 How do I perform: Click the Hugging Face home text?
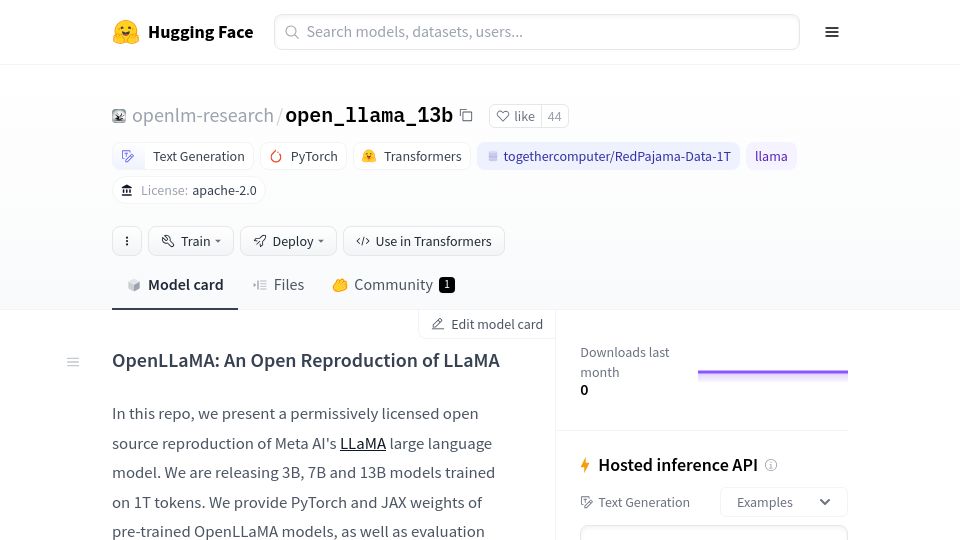coord(201,32)
